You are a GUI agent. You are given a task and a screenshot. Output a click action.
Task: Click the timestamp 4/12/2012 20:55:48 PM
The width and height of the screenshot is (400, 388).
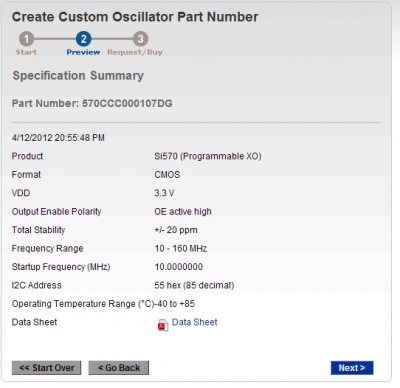coord(58,138)
